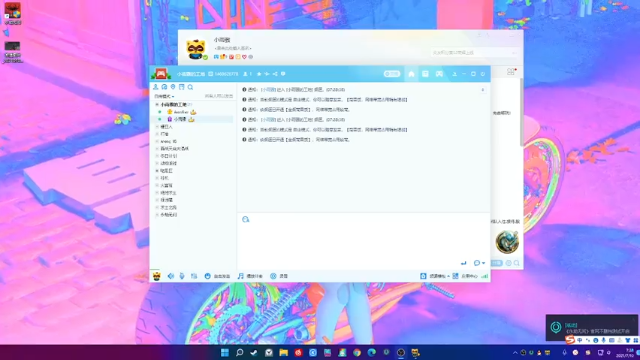Click the share icon in the channel title bar
This screenshot has height=360, width=640.
click(275, 74)
